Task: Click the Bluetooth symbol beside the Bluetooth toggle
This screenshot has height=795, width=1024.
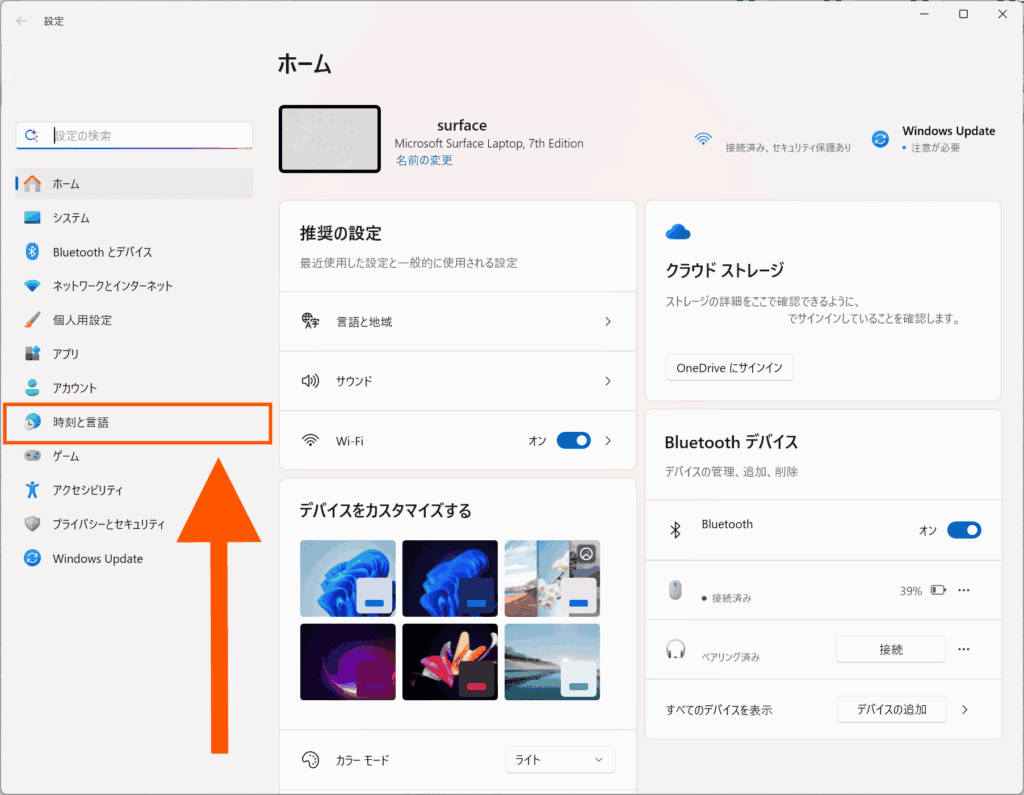Action: (x=675, y=530)
